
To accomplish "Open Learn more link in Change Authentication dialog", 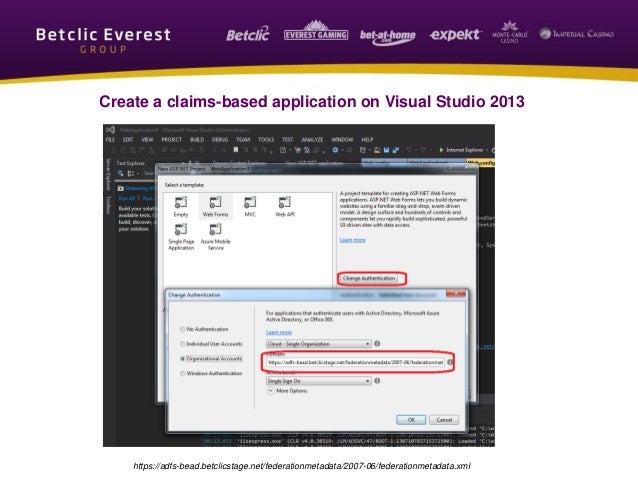I will 279,332.
